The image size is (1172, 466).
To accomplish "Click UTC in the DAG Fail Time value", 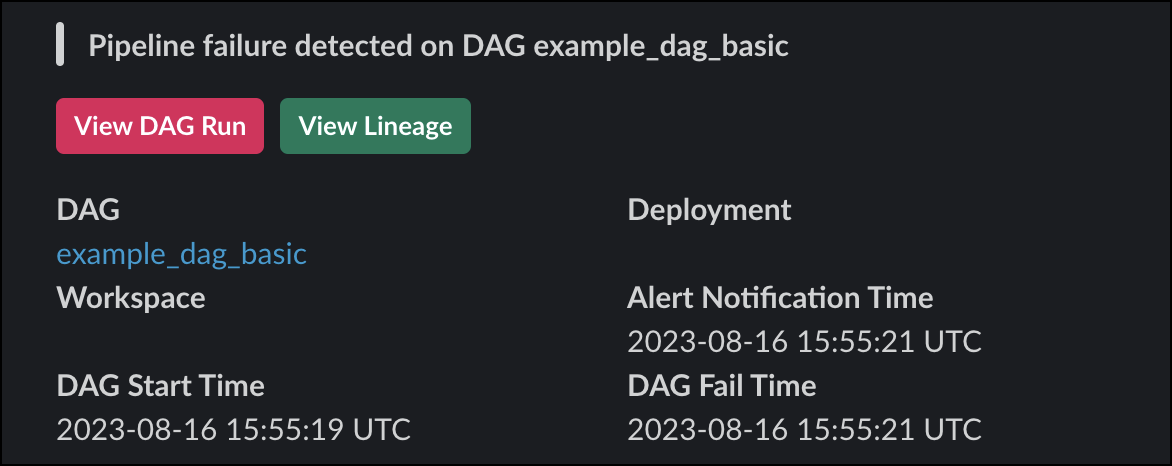I will tap(952, 430).
